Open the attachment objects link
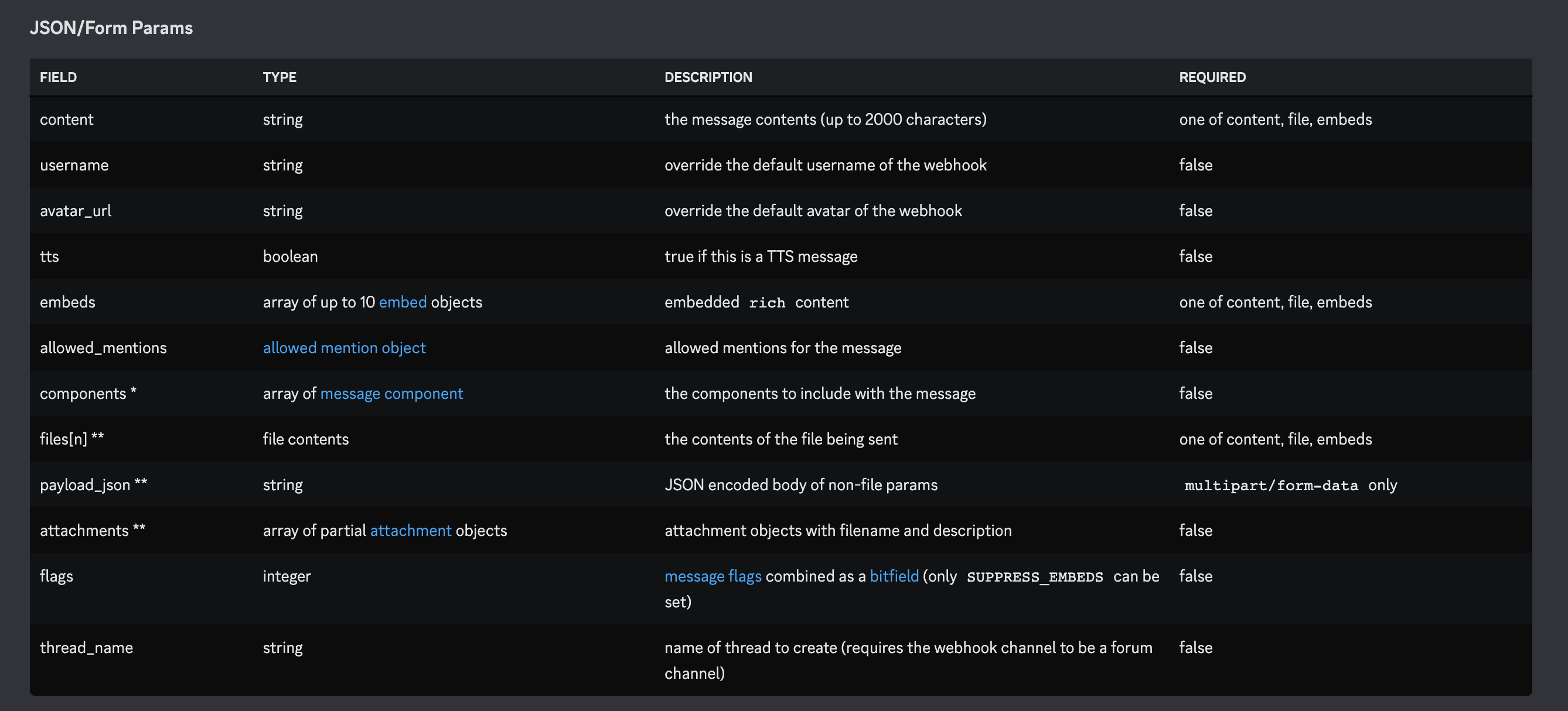The height and width of the screenshot is (711, 1568). coord(410,531)
